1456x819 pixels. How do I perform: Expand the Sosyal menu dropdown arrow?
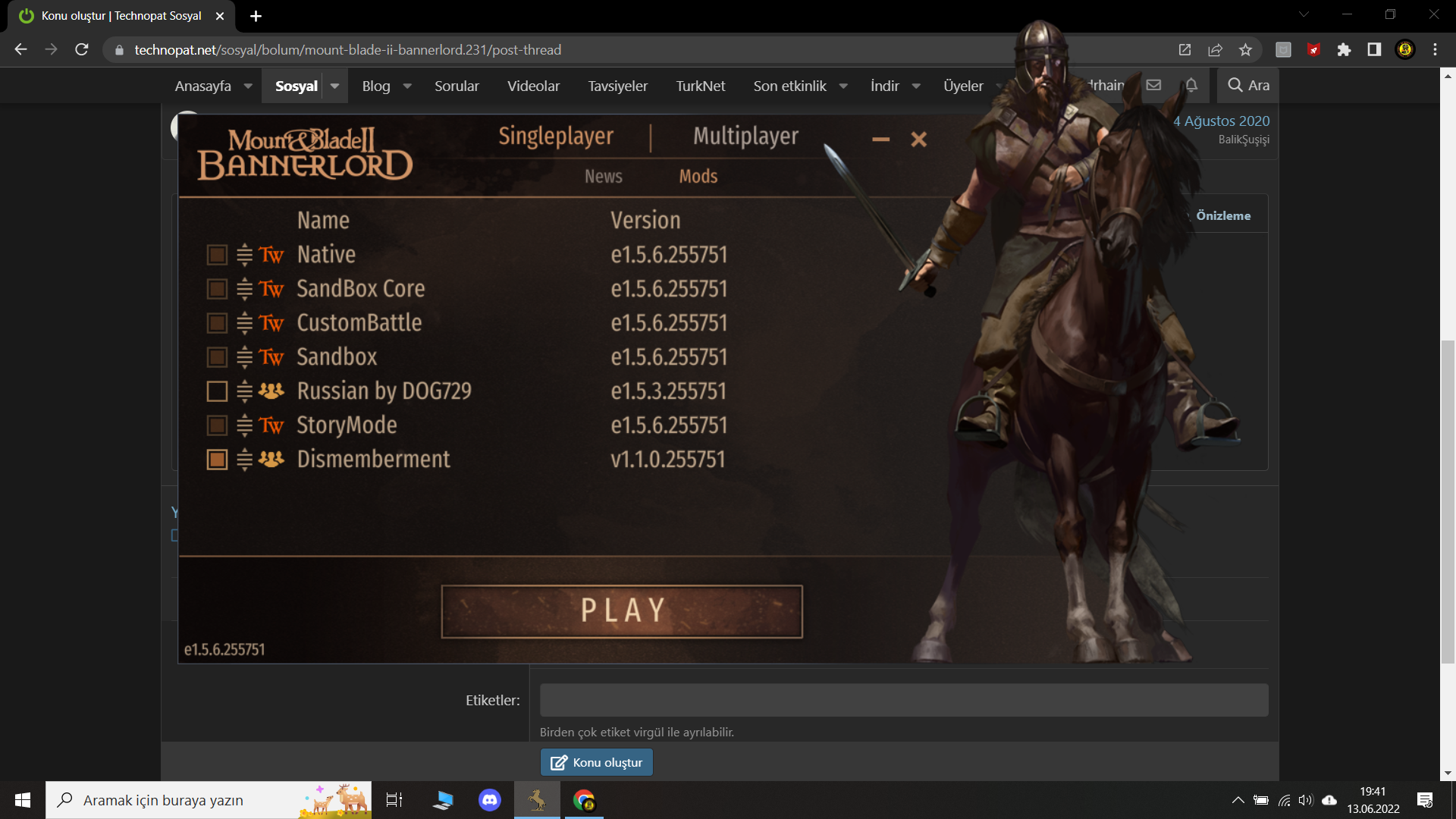click(334, 86)
